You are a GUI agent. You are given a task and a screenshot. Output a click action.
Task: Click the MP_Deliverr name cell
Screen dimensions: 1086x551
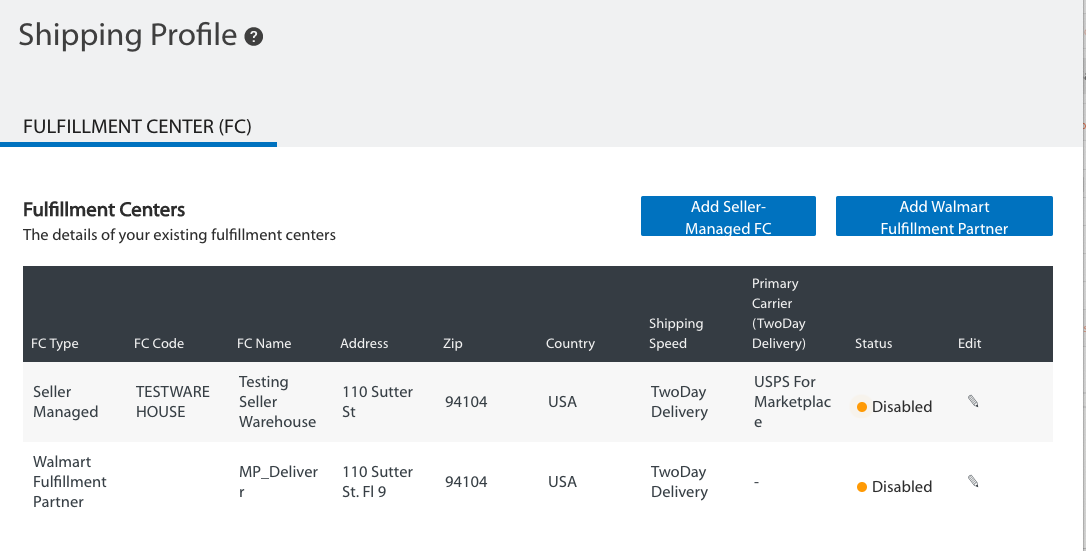278,482
